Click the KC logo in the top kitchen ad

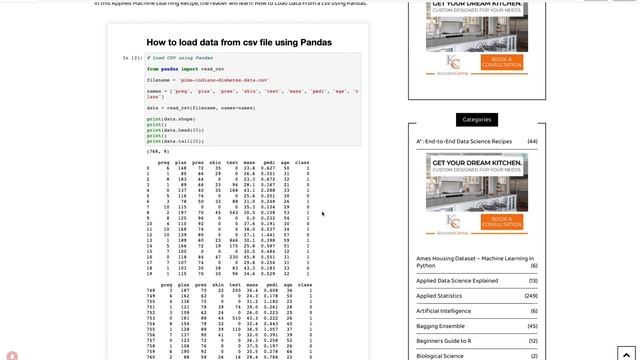(x=453, y=62)
